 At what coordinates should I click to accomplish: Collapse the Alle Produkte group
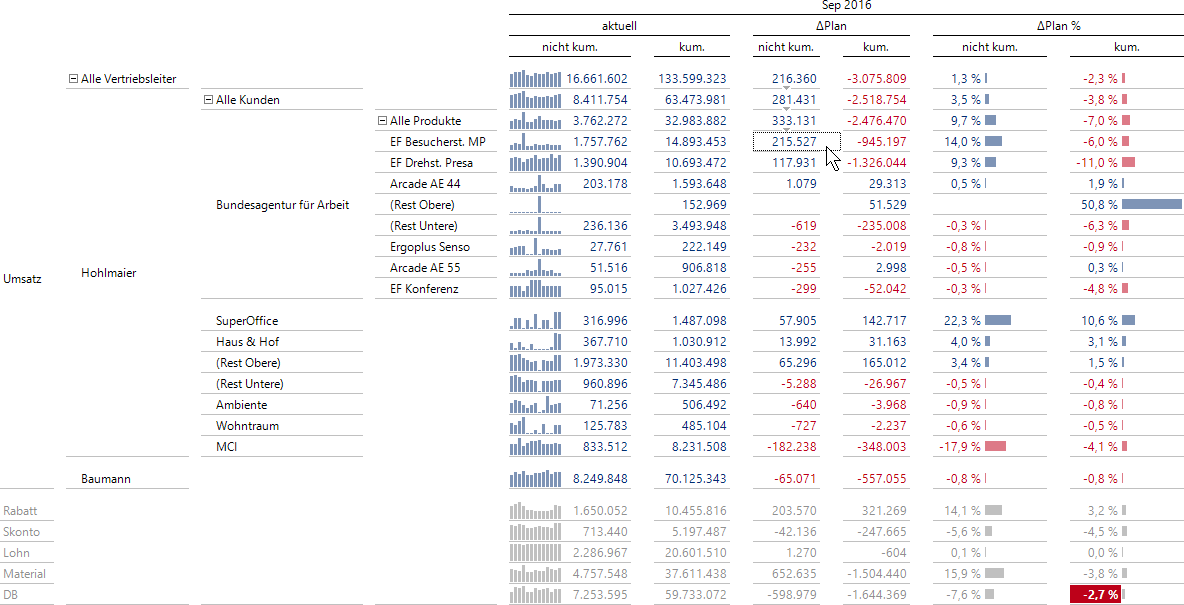pyautogui.click(x=382, y=121)
